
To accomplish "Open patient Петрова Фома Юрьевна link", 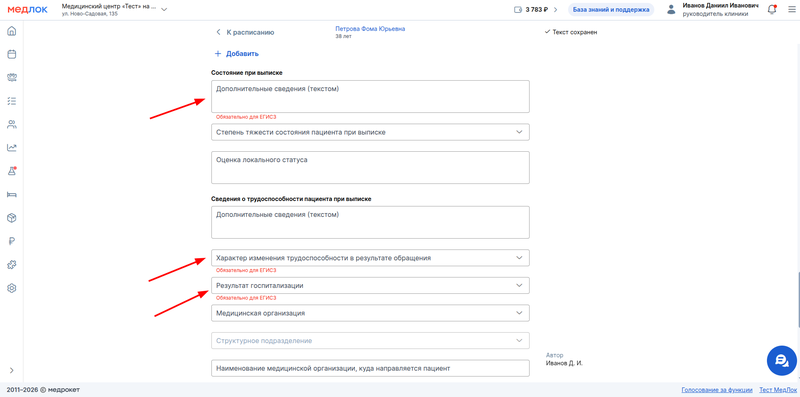I will (x=370, y=29).
